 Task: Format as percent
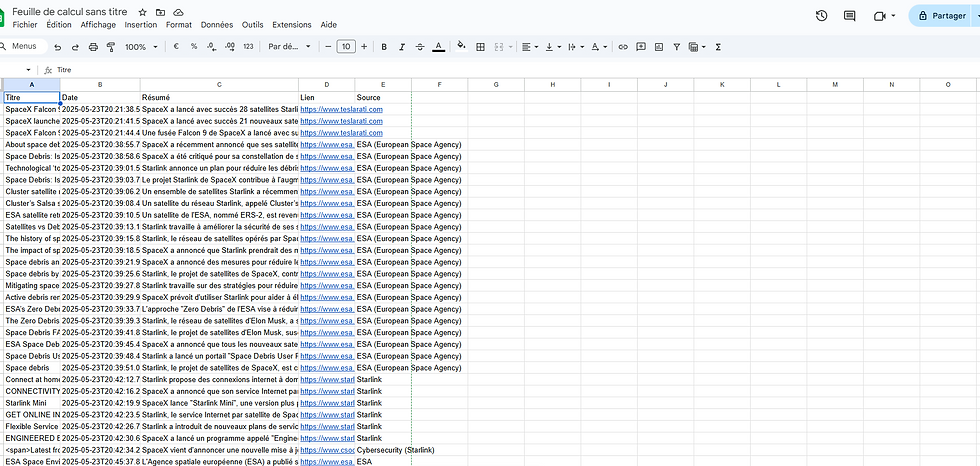[194, 47]
